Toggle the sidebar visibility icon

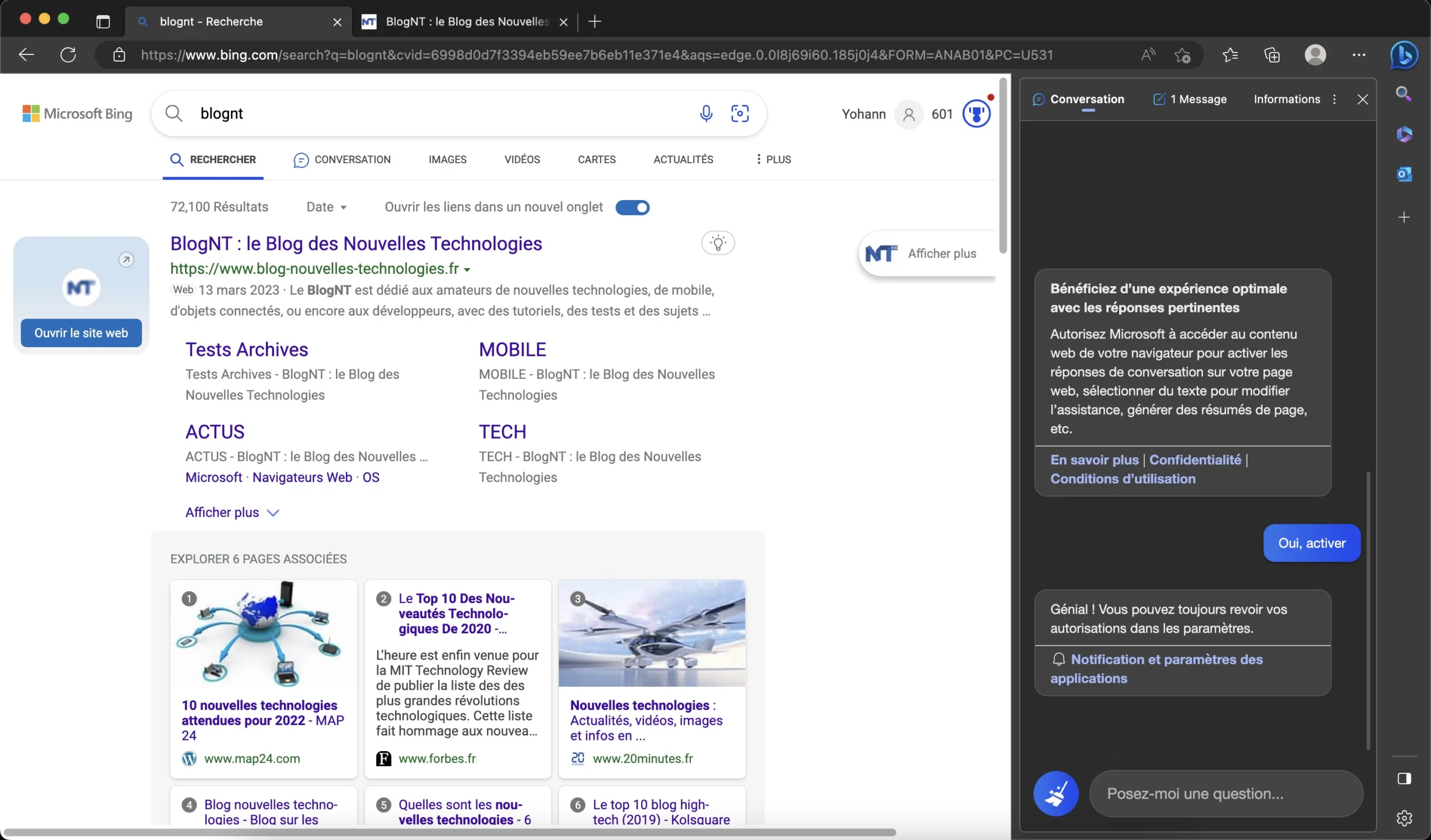1404,778
